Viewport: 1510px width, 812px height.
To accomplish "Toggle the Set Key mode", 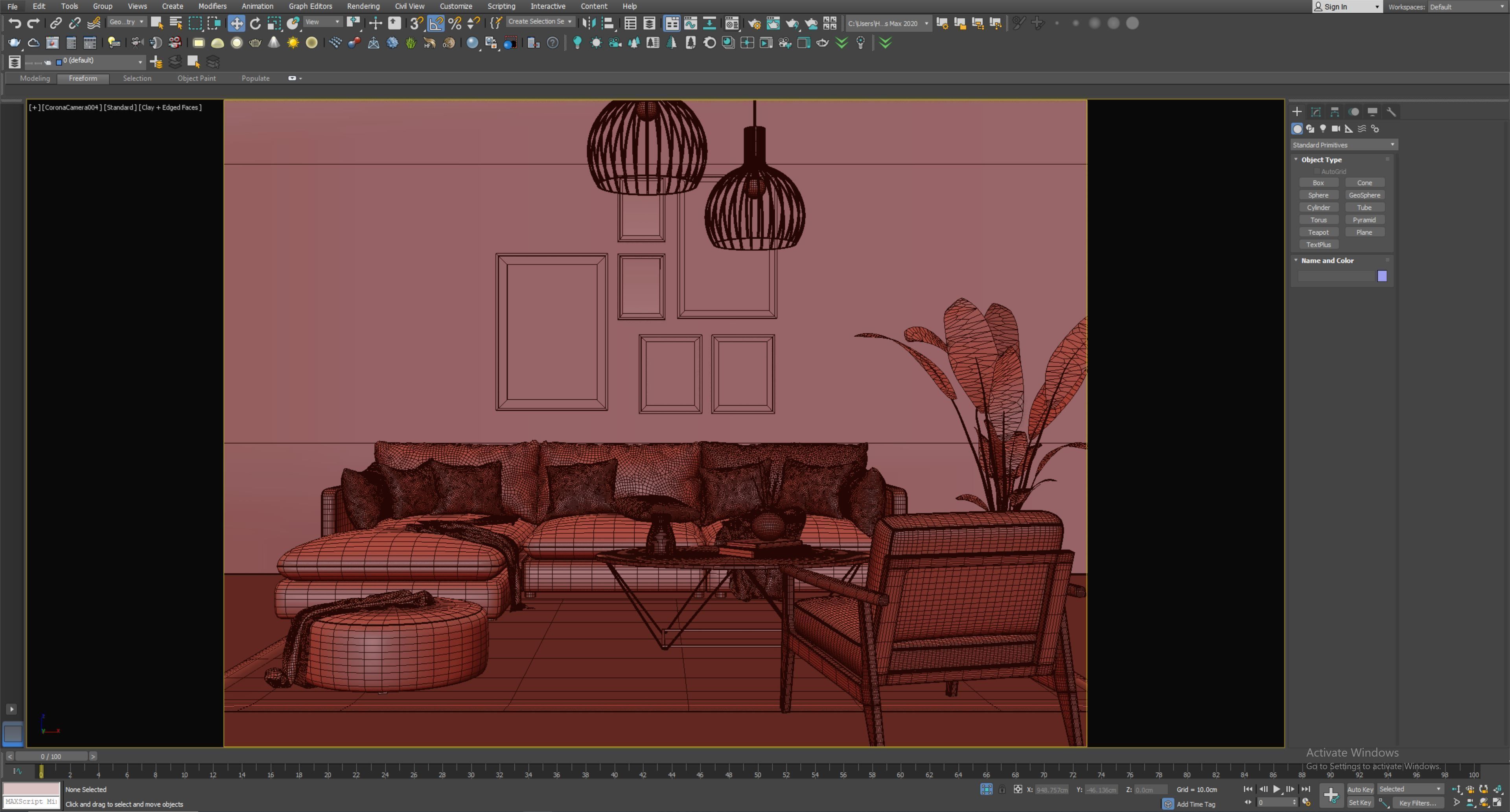I will 1360,803.
